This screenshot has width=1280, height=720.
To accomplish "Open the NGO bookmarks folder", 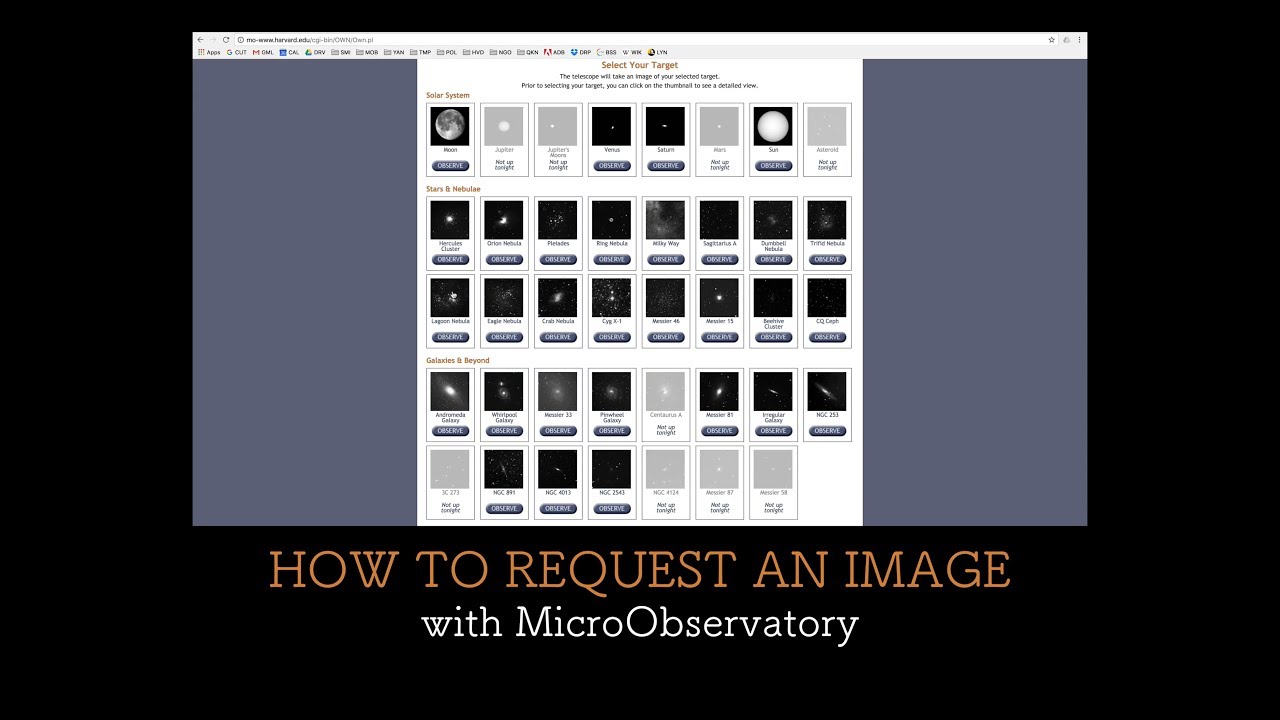I will click(500, 52).
